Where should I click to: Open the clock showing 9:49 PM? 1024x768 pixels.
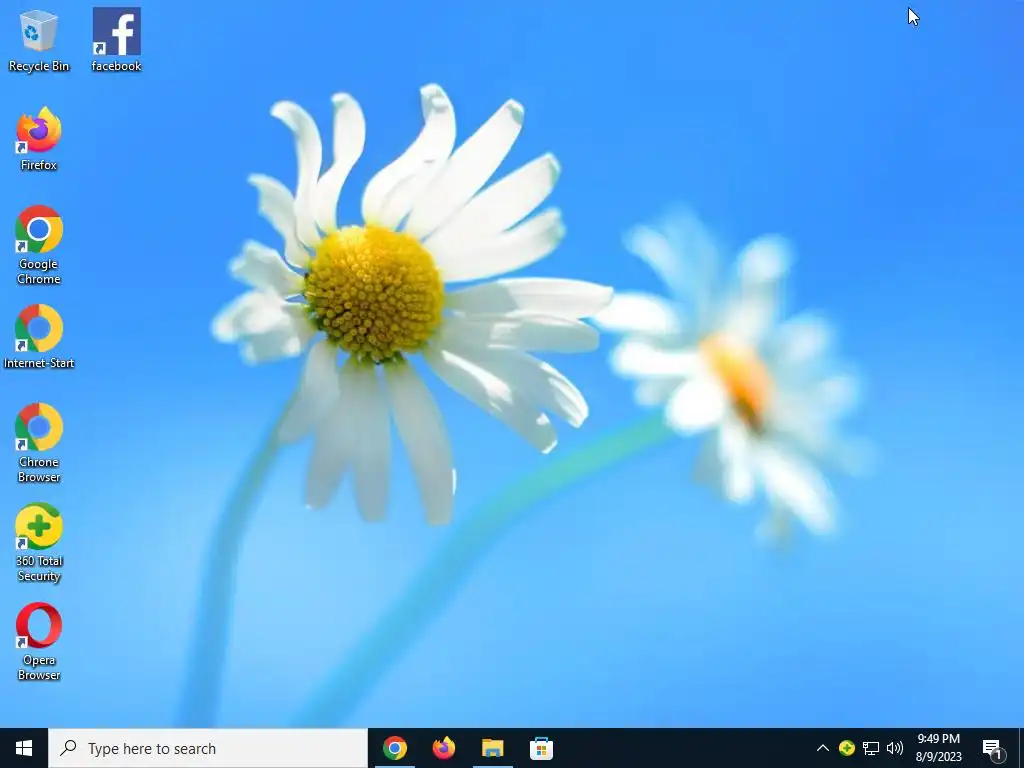click(938, 748)
